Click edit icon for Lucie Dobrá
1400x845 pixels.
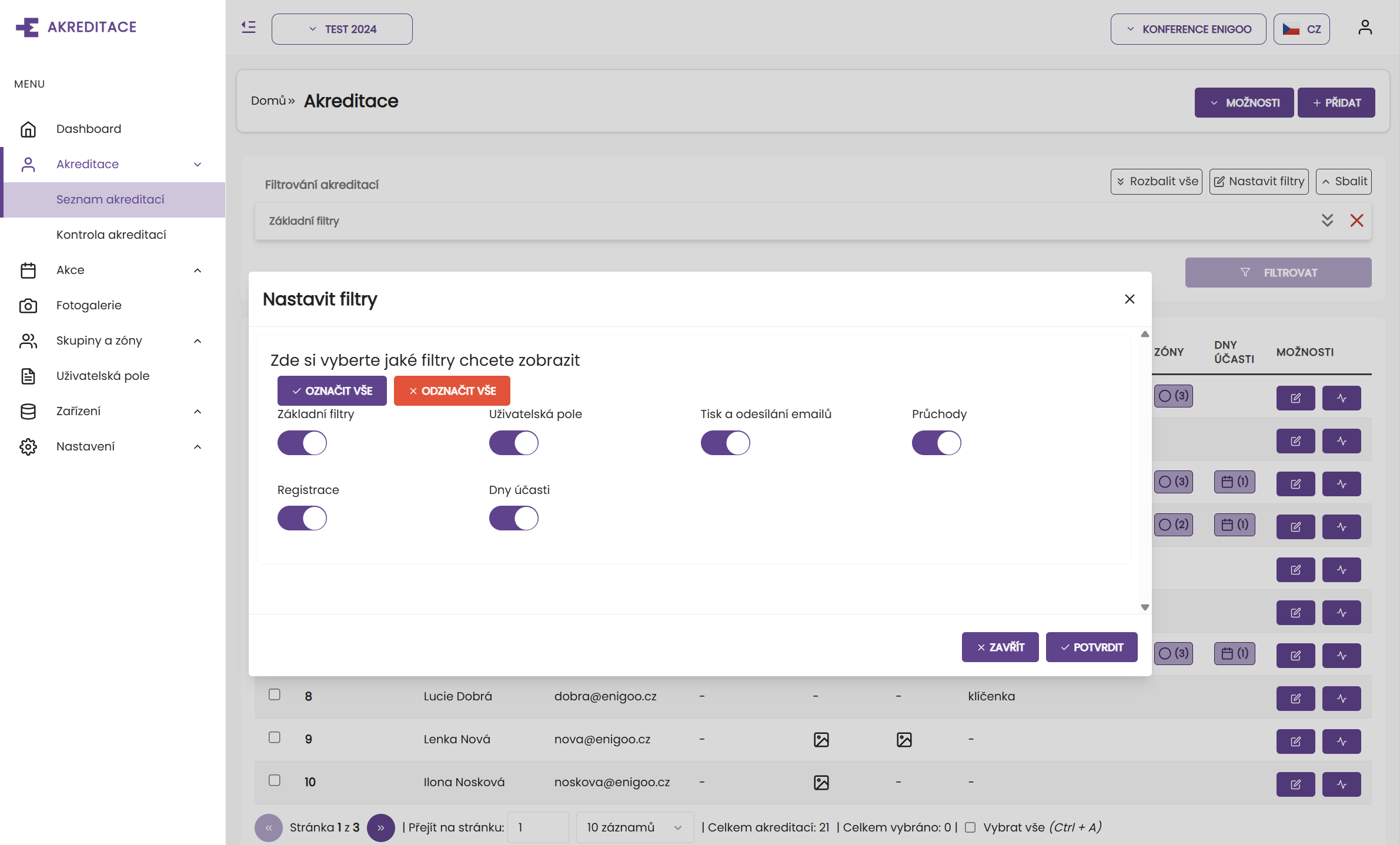(1295, 698)
